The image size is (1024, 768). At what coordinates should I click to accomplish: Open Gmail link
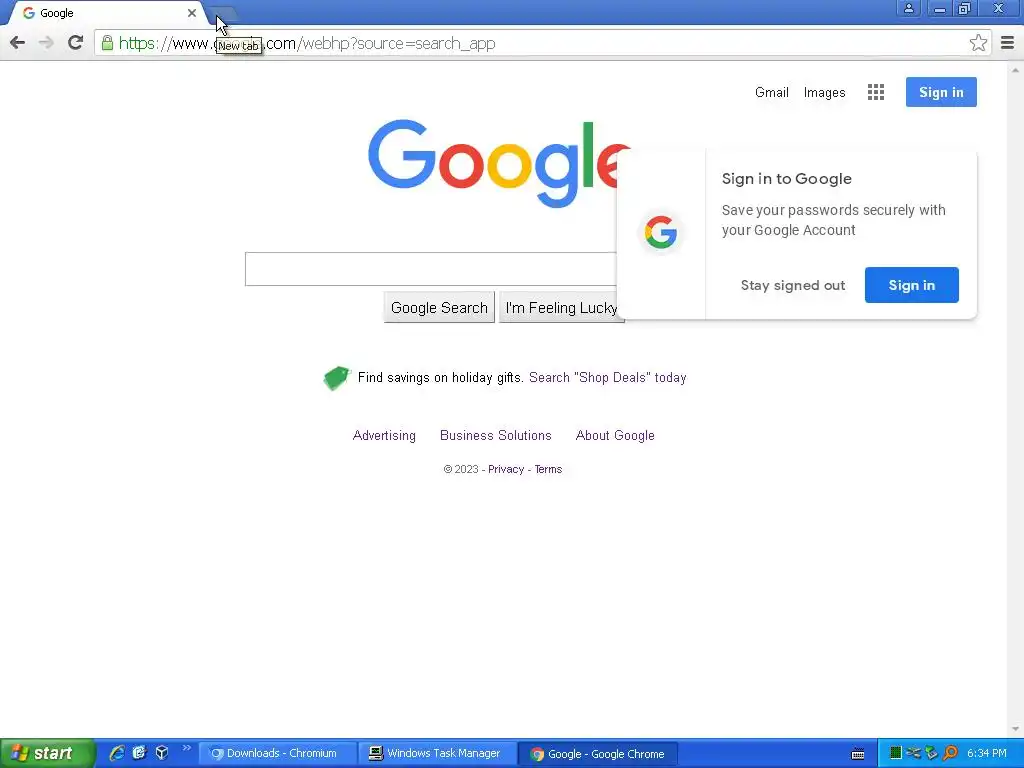pyautogui.click(x=771, y=92)
